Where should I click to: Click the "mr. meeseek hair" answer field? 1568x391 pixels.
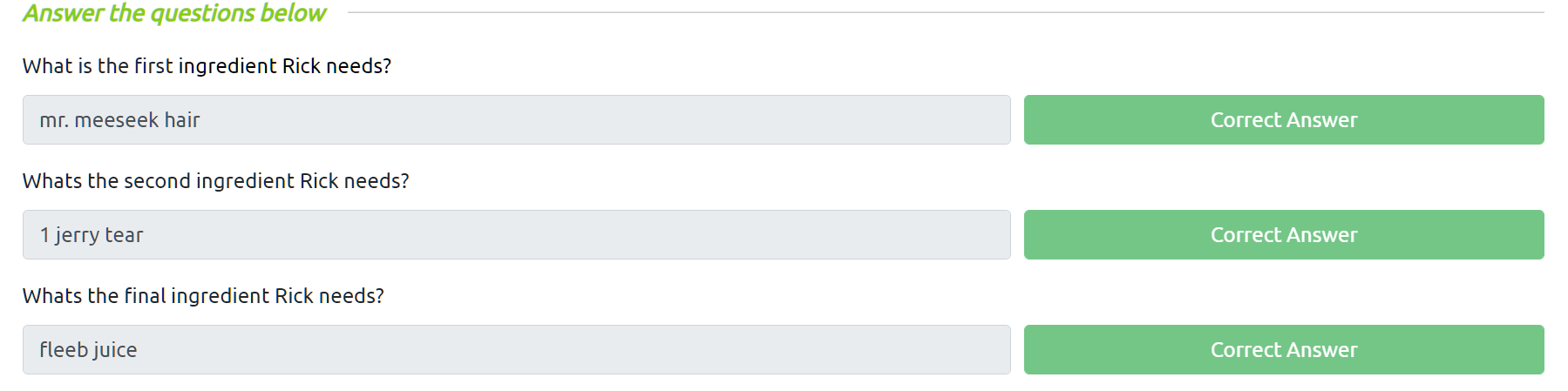tap(516, 120)
